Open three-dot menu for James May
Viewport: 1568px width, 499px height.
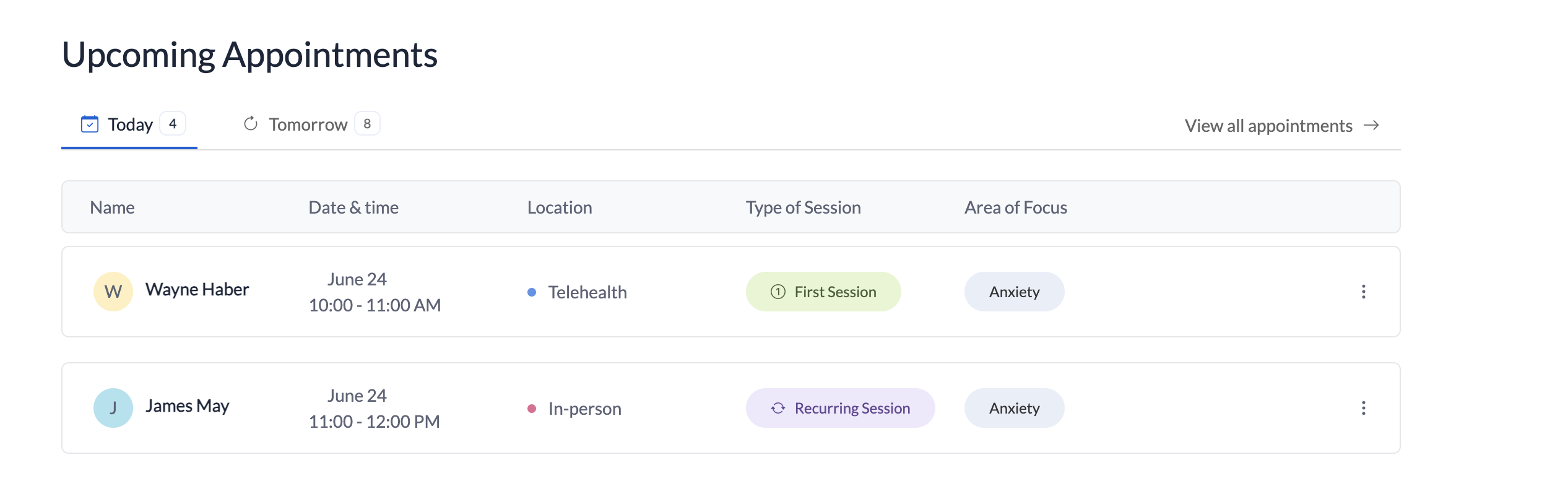pos(1363,408)
